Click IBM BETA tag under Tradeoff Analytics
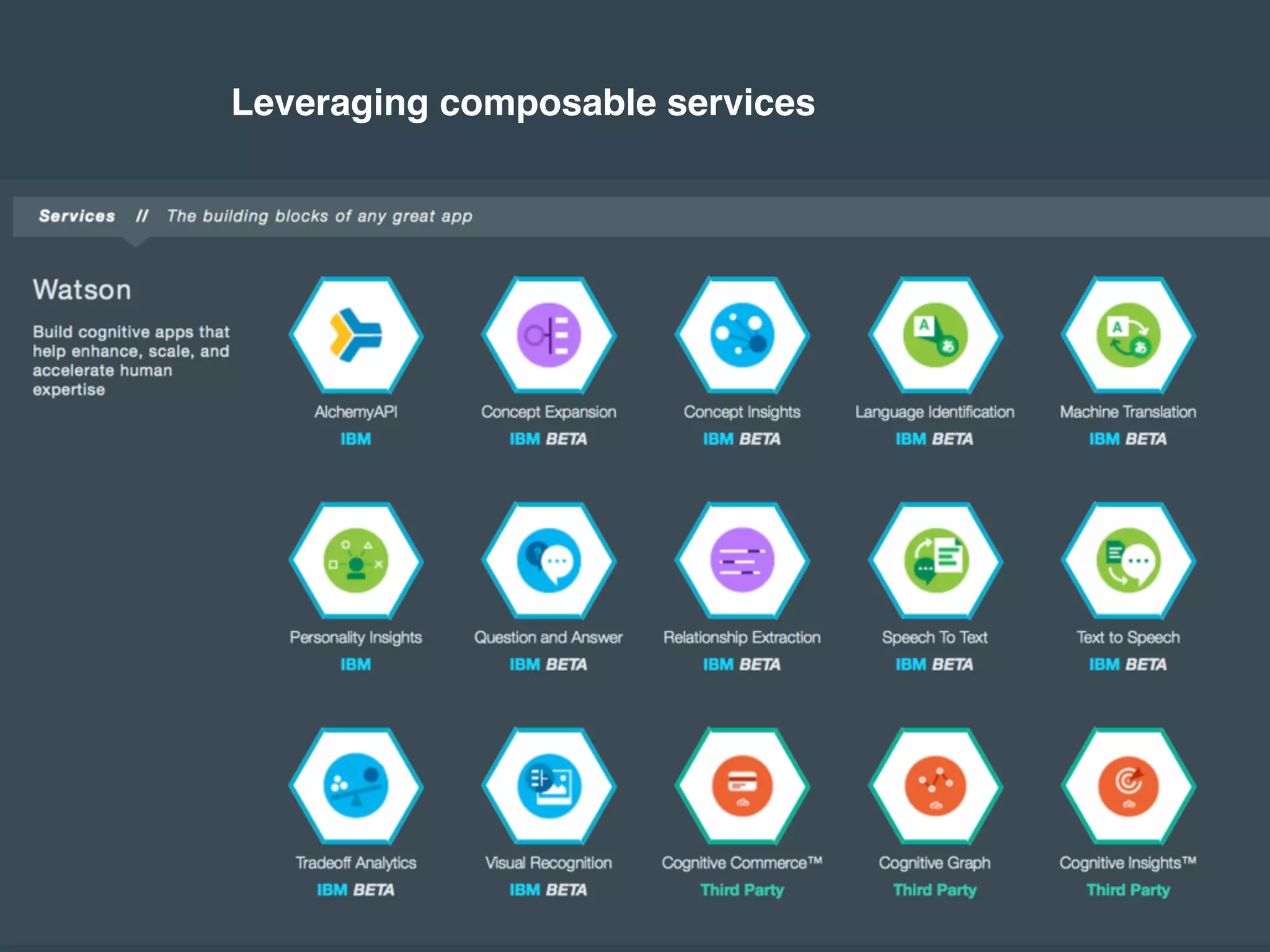The height and width of the screenshot is (952, 1270). (x=356, y=891)
